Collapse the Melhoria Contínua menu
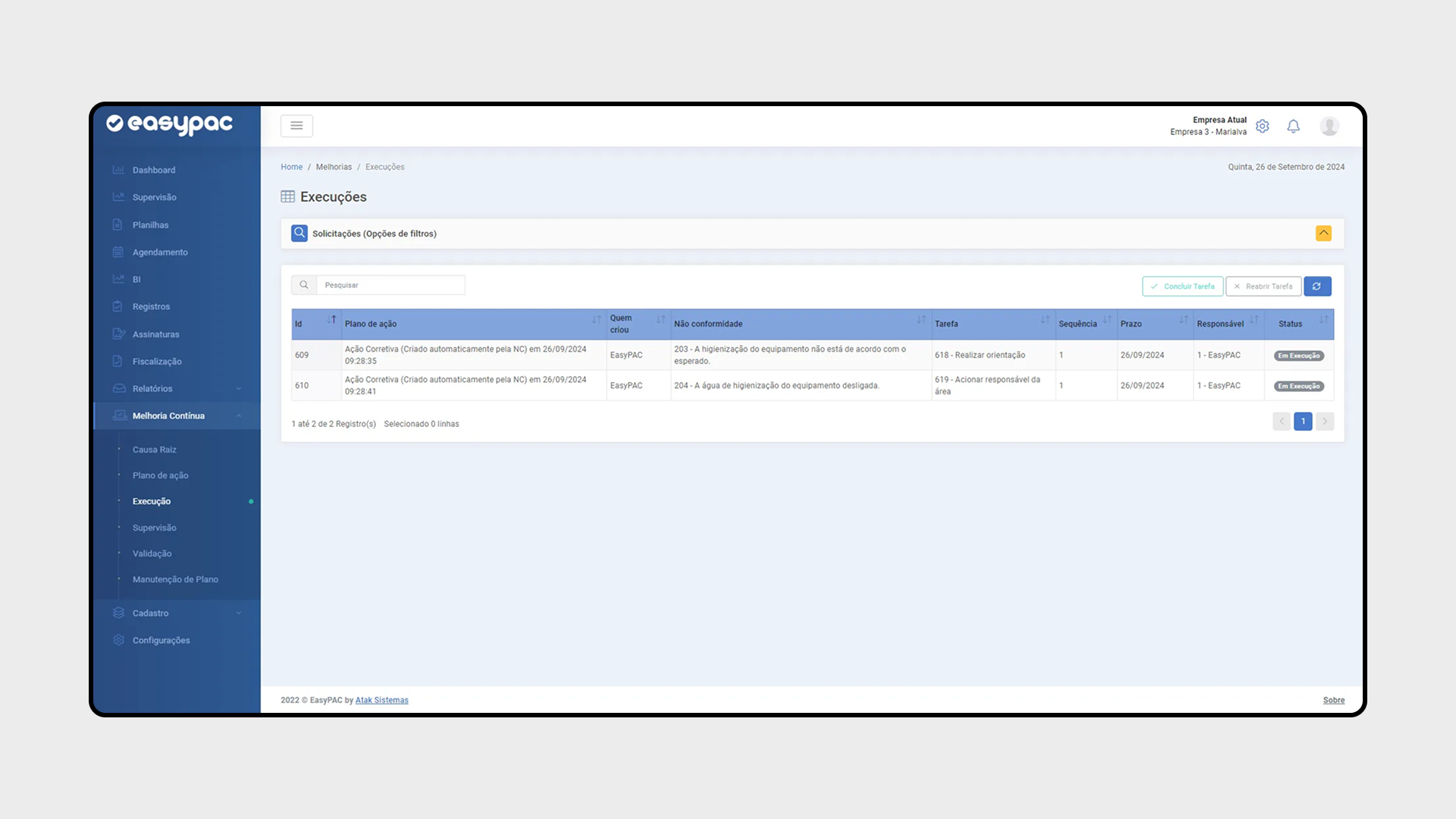 click(x=177, y=416)
